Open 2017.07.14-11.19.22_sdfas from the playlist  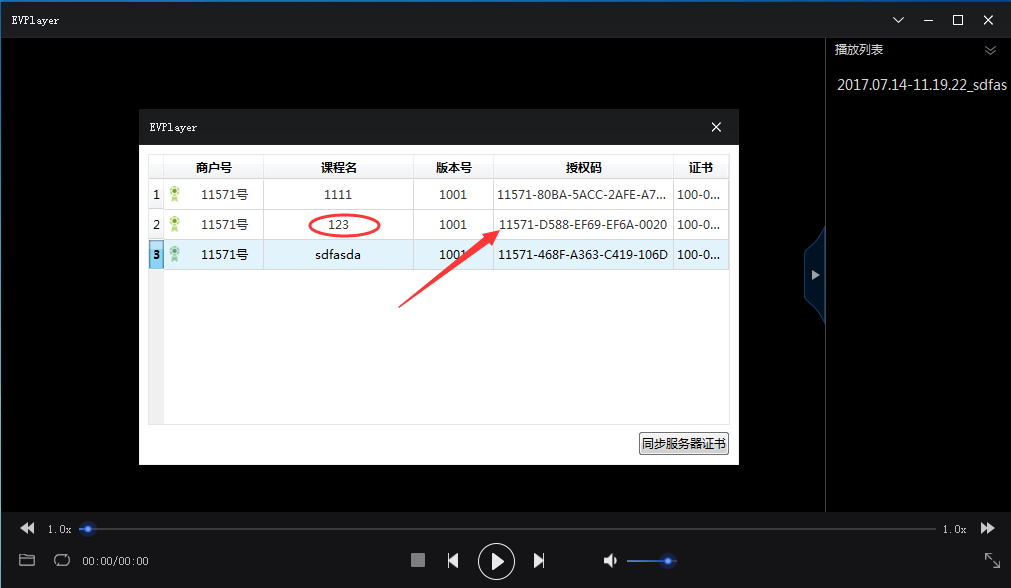(920, 85)
